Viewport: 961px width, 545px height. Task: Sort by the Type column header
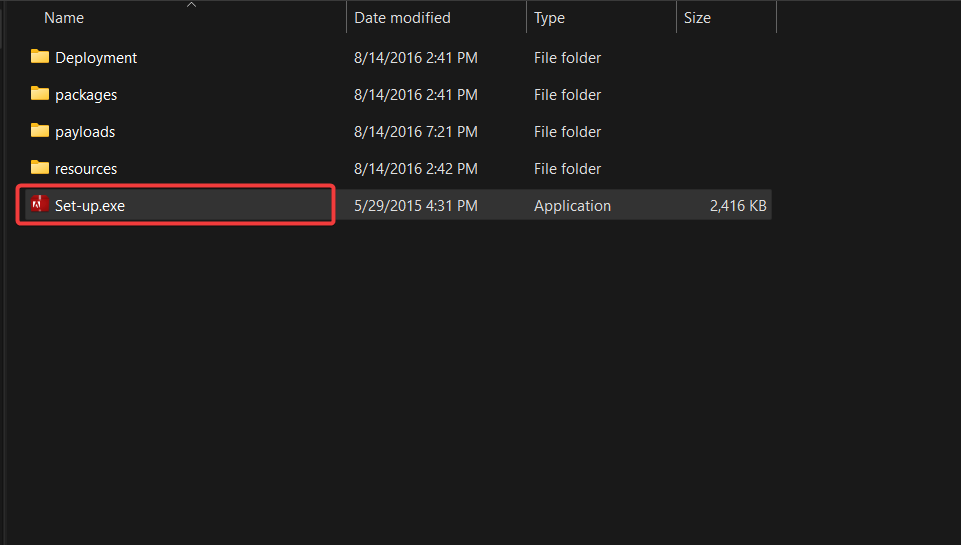pos(549,18)
